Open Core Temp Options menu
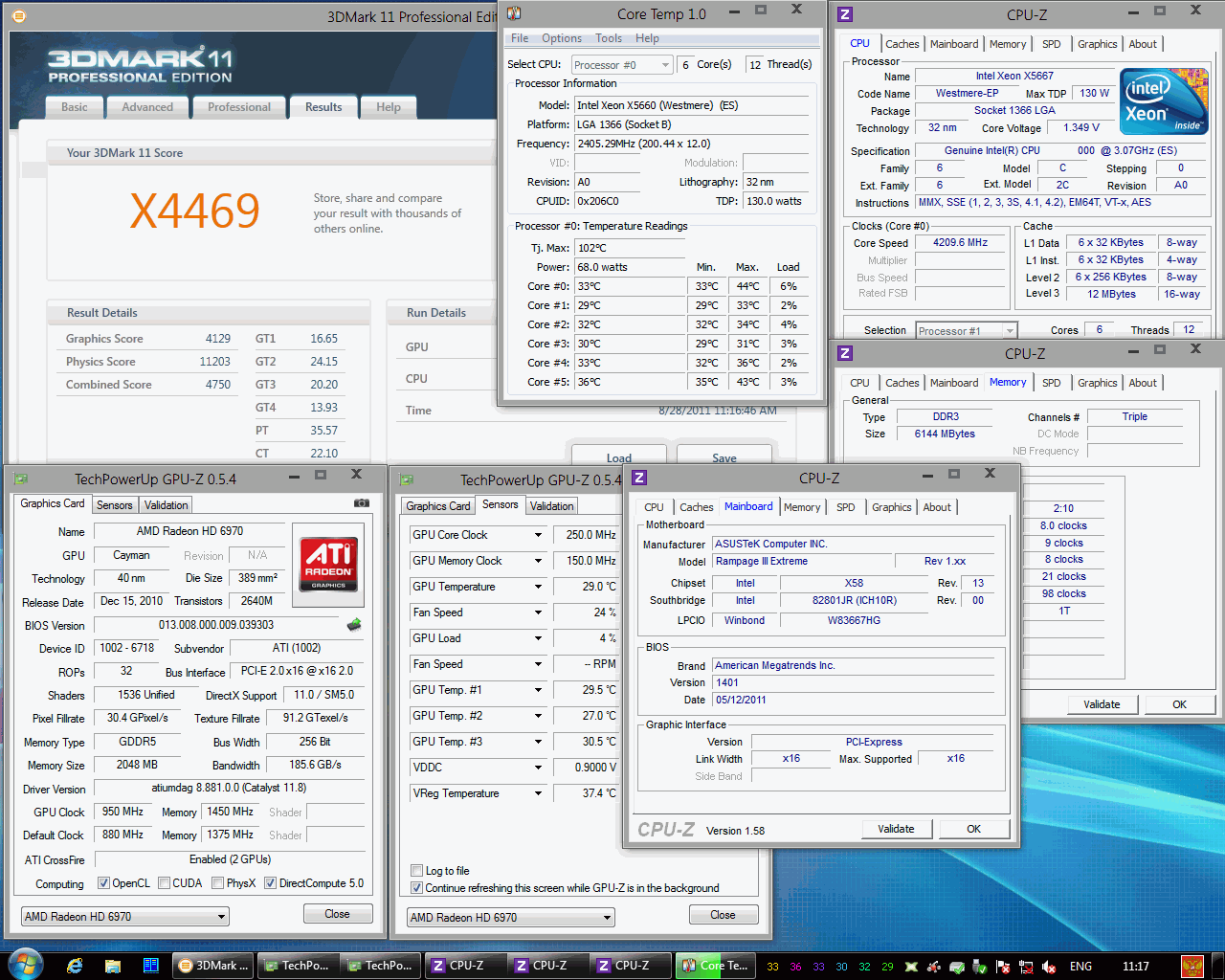The image size is (1225, 980). coord(562,38)
